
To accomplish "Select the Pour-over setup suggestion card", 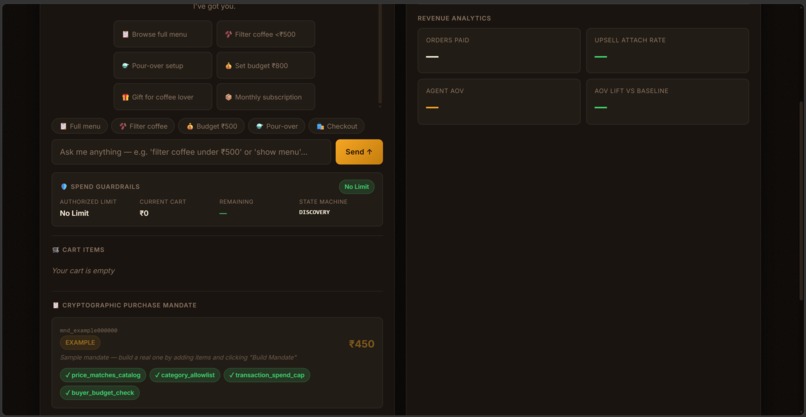I will click(x=162, y=66).
